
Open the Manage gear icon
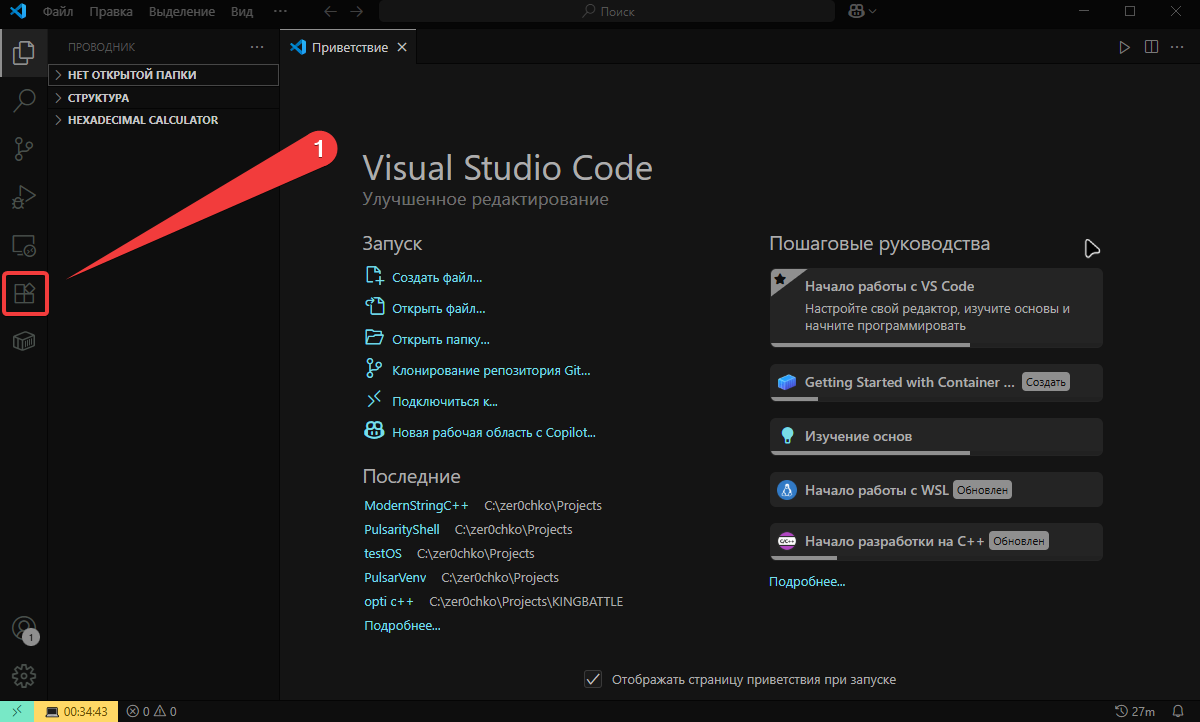(x=24, y=676)
